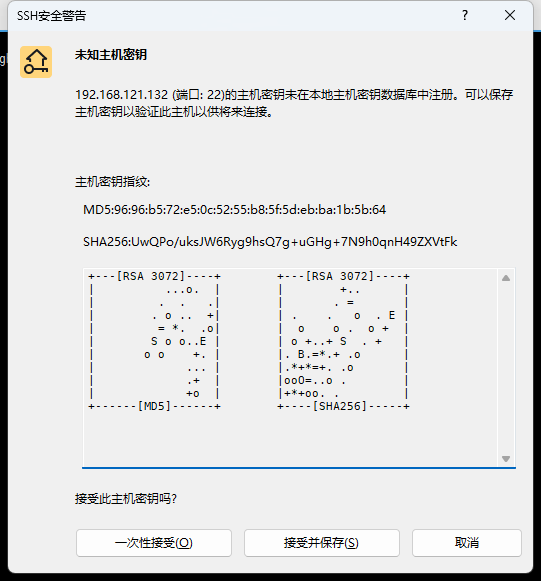Choose 接受并保存(S) to save host key
The image size is (541, 581).
click(x=322, y=543)
